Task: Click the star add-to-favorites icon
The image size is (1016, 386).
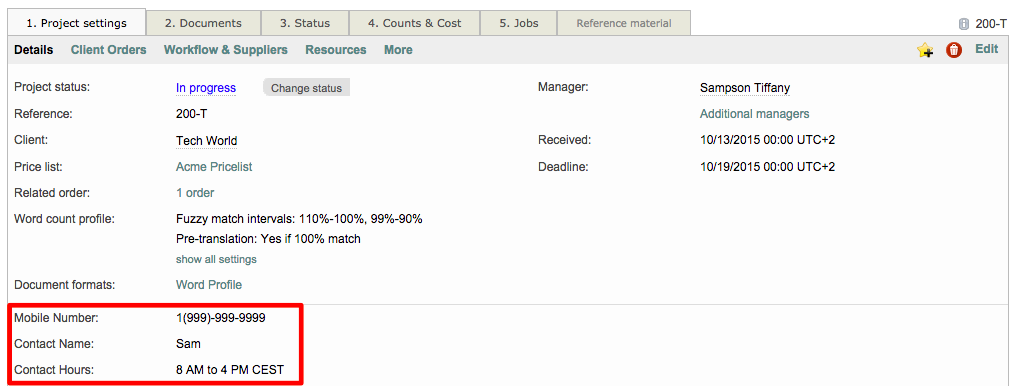Action: click(925, 51)
